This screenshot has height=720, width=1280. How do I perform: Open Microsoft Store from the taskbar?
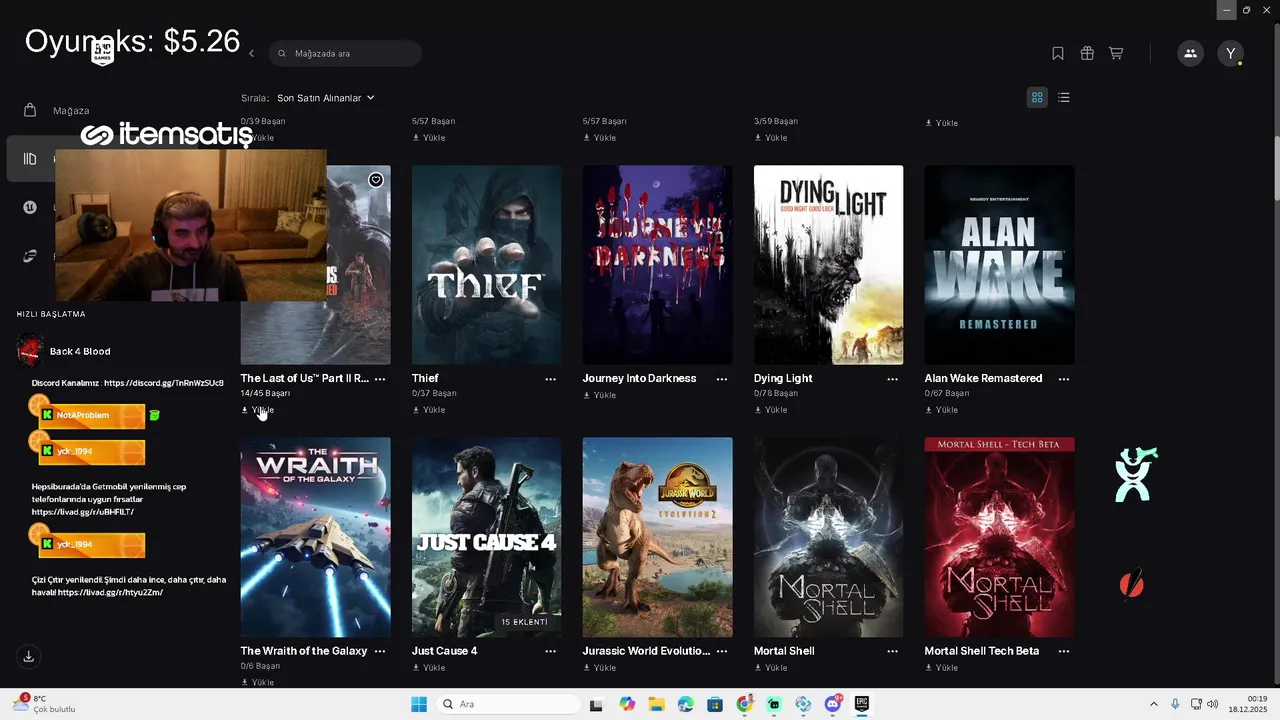[715, 704]
